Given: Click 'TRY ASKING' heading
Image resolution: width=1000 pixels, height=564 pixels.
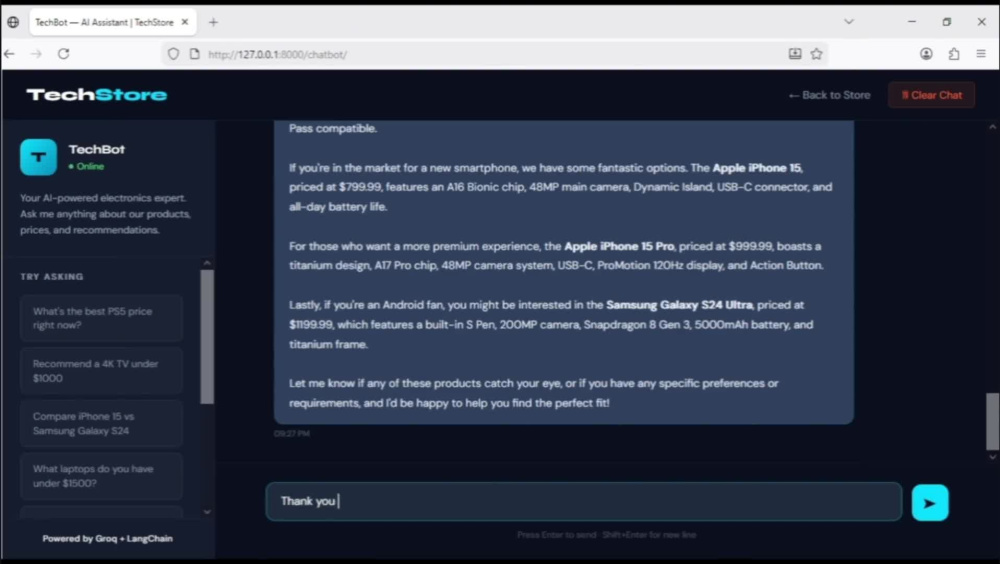Looking at the screenshot, I should click(52, 277).
